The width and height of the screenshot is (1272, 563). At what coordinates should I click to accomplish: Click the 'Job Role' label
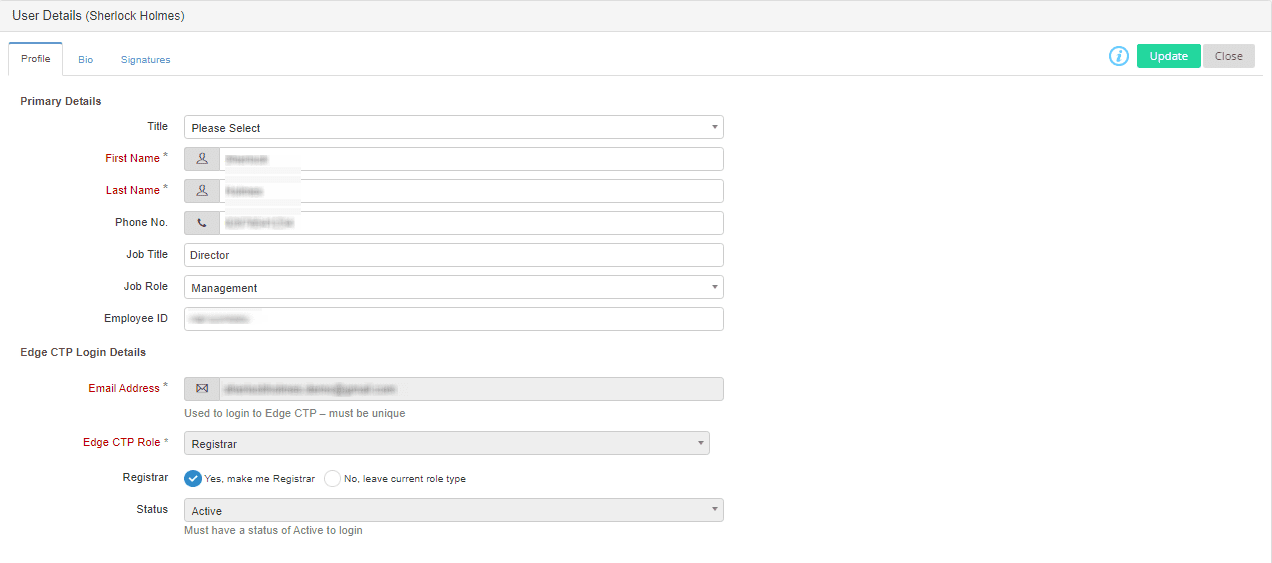pyautogui.click(x=146, y=286)
